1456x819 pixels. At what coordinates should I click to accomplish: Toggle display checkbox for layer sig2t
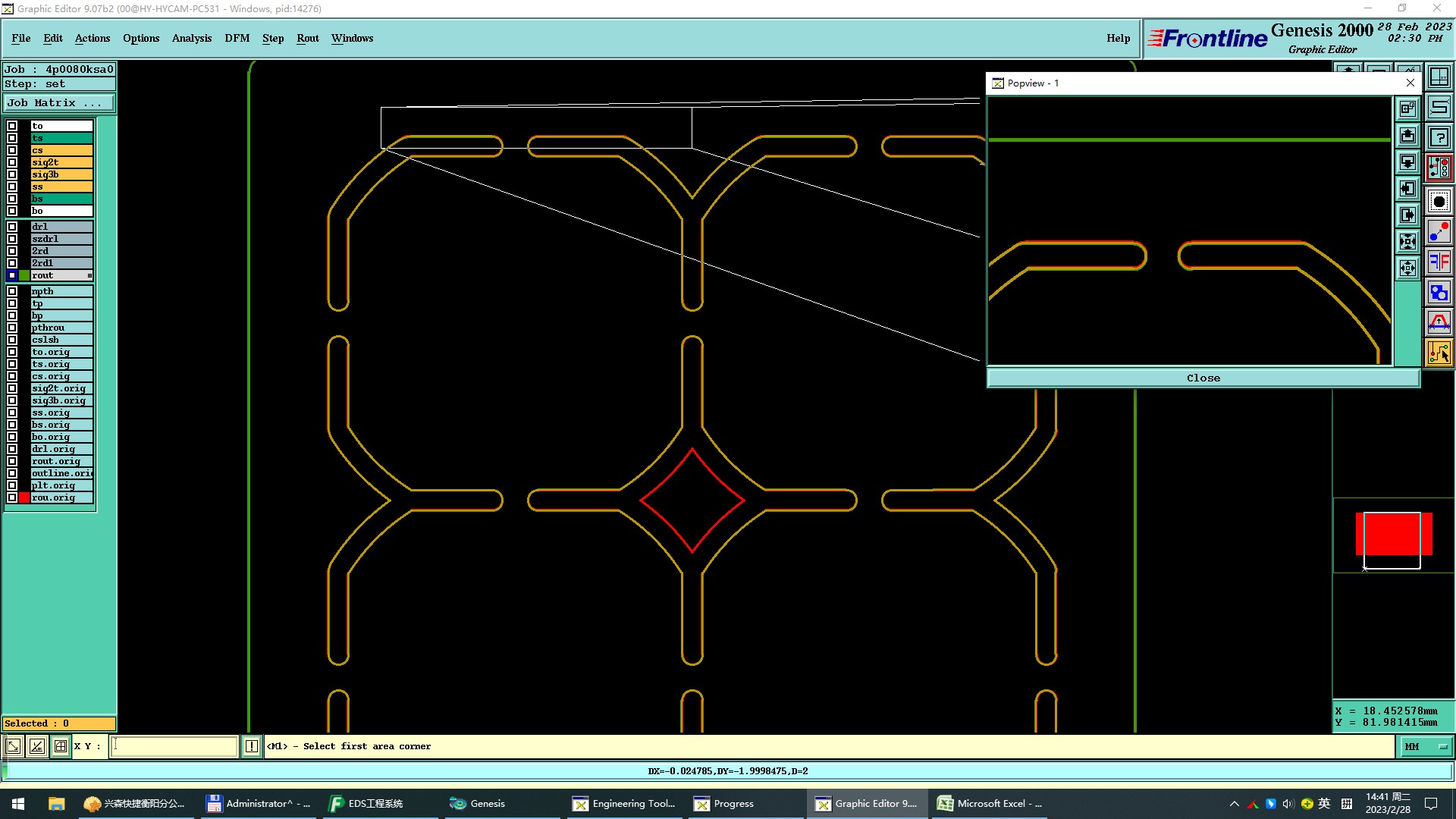12,162
